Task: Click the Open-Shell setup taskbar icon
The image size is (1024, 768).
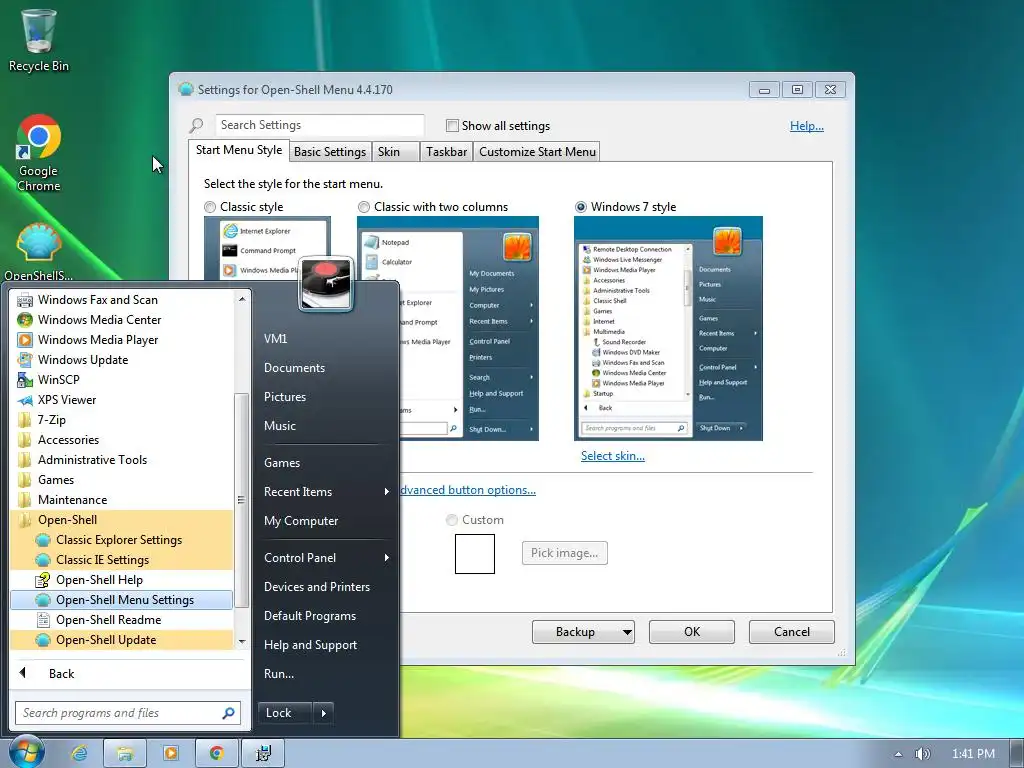Action: click(263, 754)
